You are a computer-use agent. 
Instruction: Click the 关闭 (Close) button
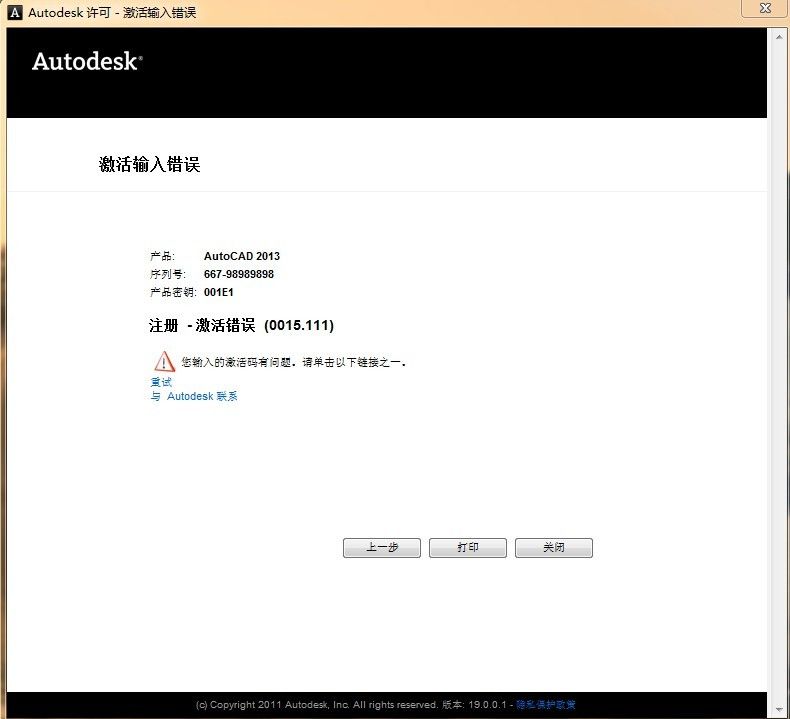(x=554, y=548)
